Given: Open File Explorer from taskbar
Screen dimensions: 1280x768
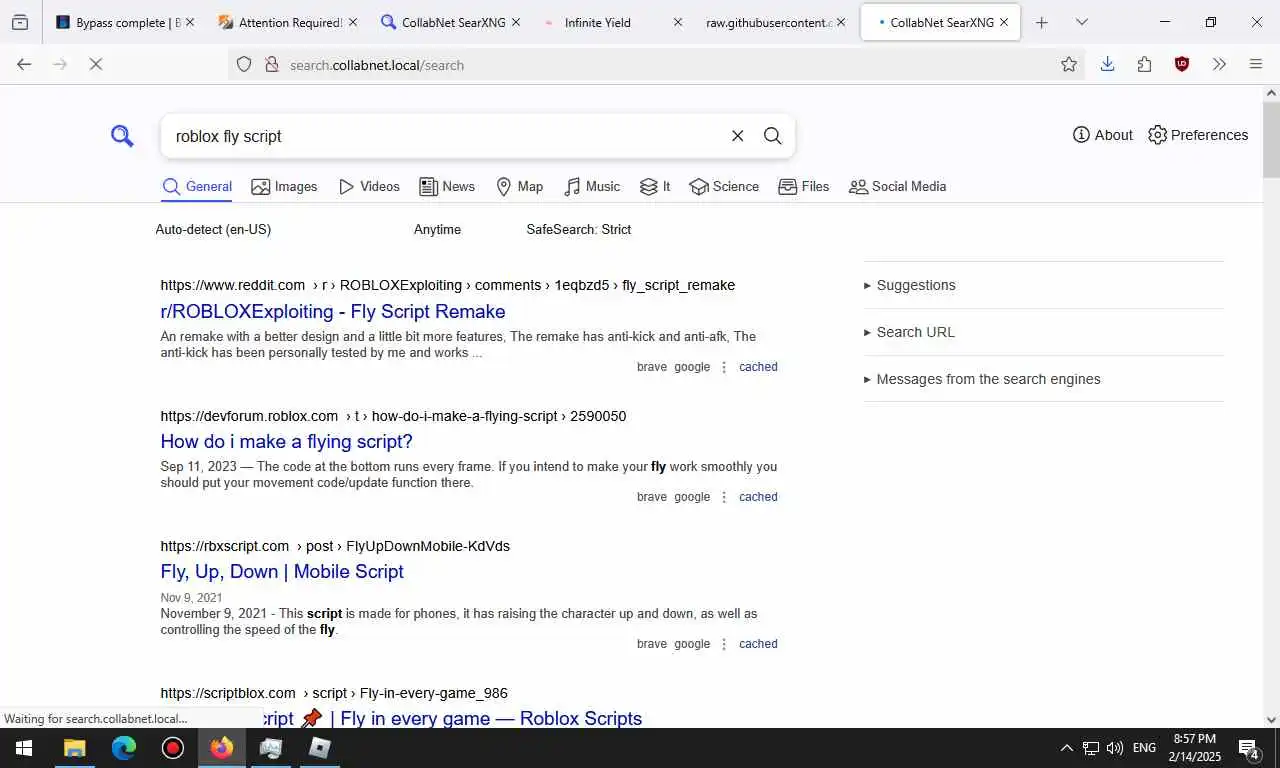Looking at the screenshot, I should coord(75,748).
